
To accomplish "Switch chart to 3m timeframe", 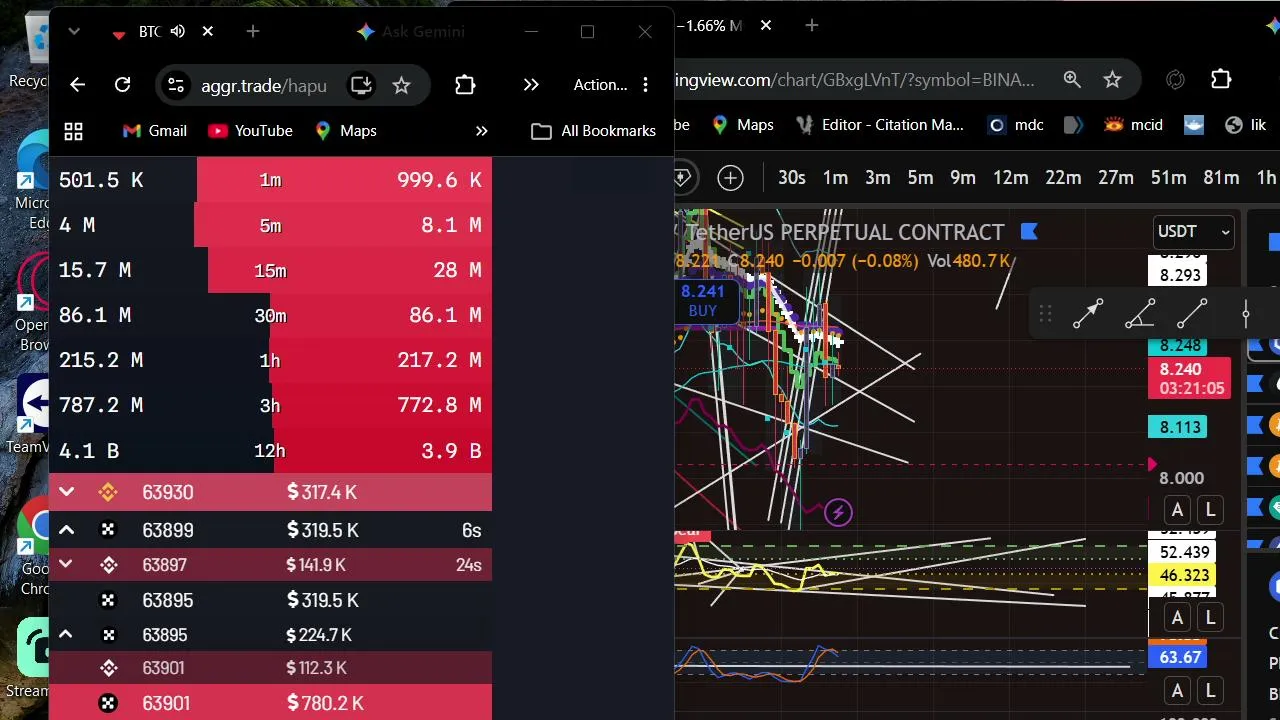I will 877,178.
